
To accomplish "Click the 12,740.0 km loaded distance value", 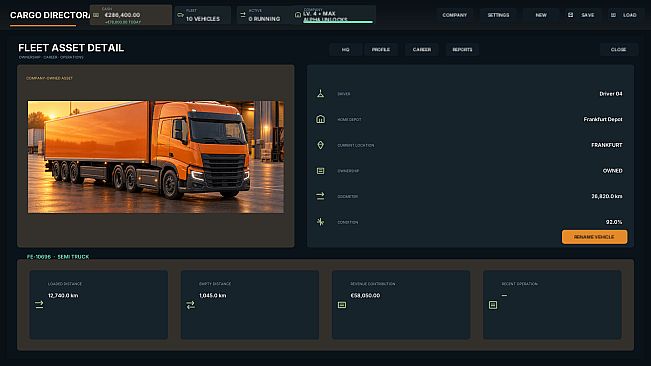I will point(63,295).
